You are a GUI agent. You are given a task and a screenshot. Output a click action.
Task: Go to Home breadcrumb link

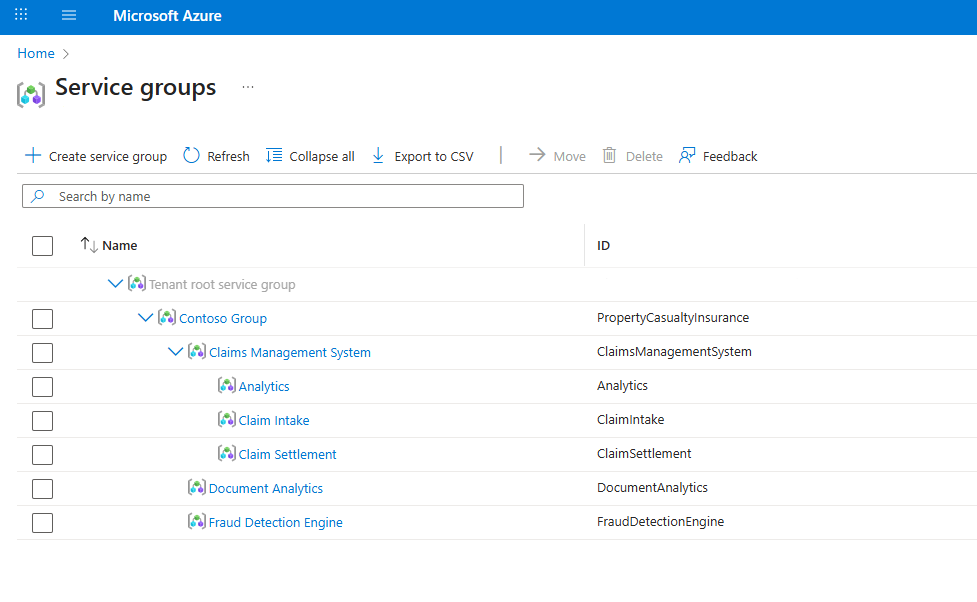coord(35,53)
